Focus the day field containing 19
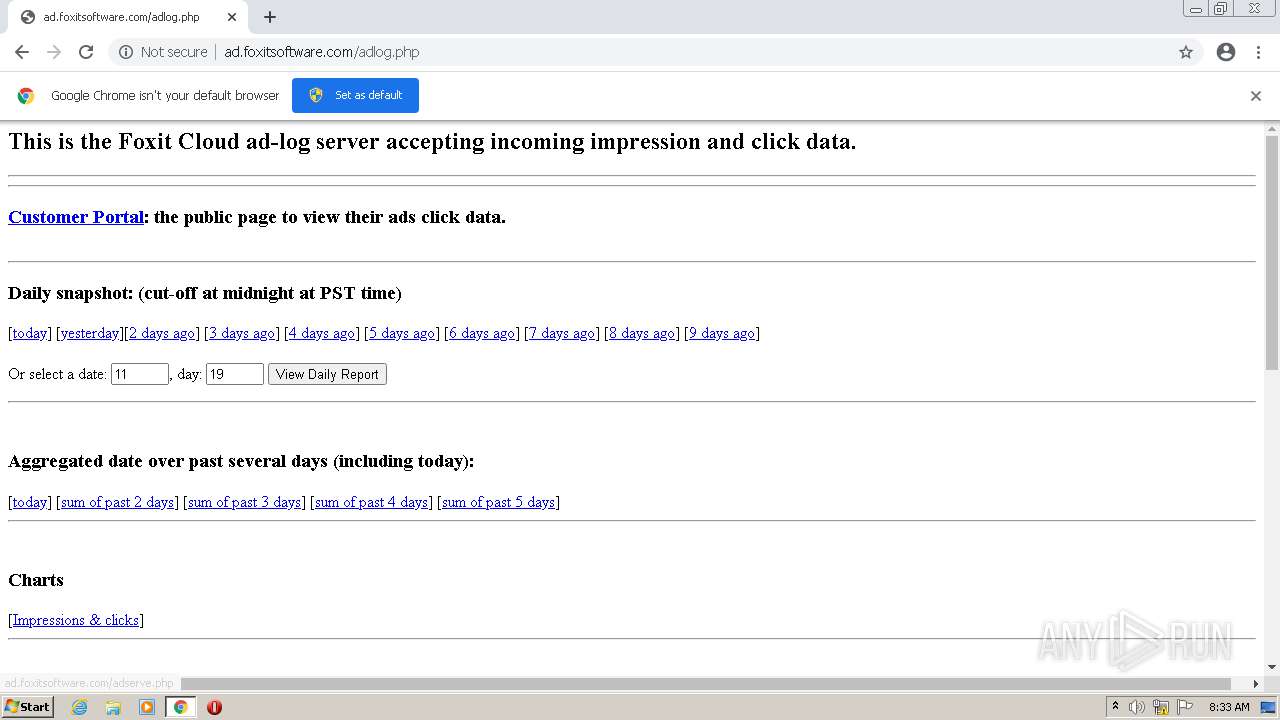The height and width of the screenshot is (720, 1280). (235, 374)
